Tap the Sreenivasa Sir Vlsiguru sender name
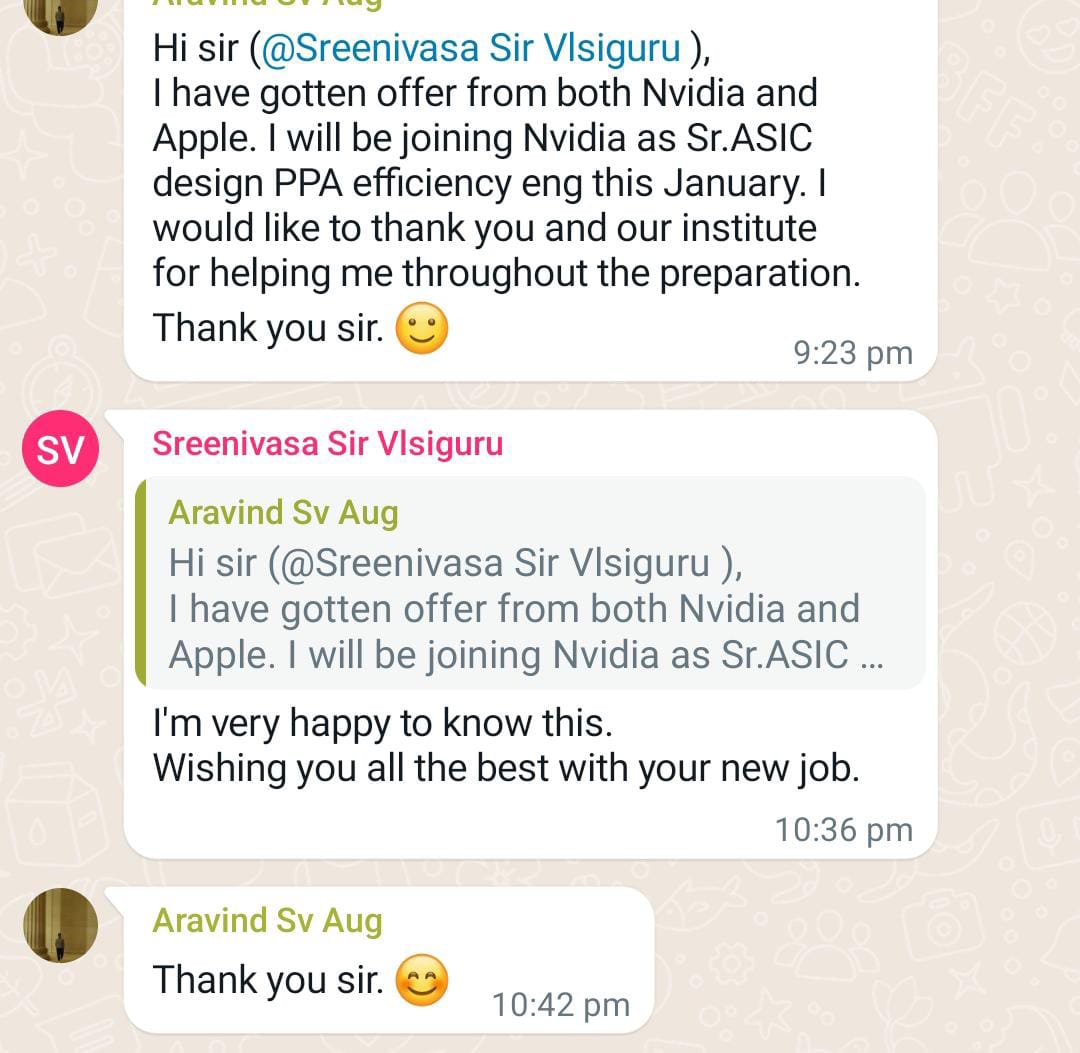 pyautogui.click(x=328, y=444)
